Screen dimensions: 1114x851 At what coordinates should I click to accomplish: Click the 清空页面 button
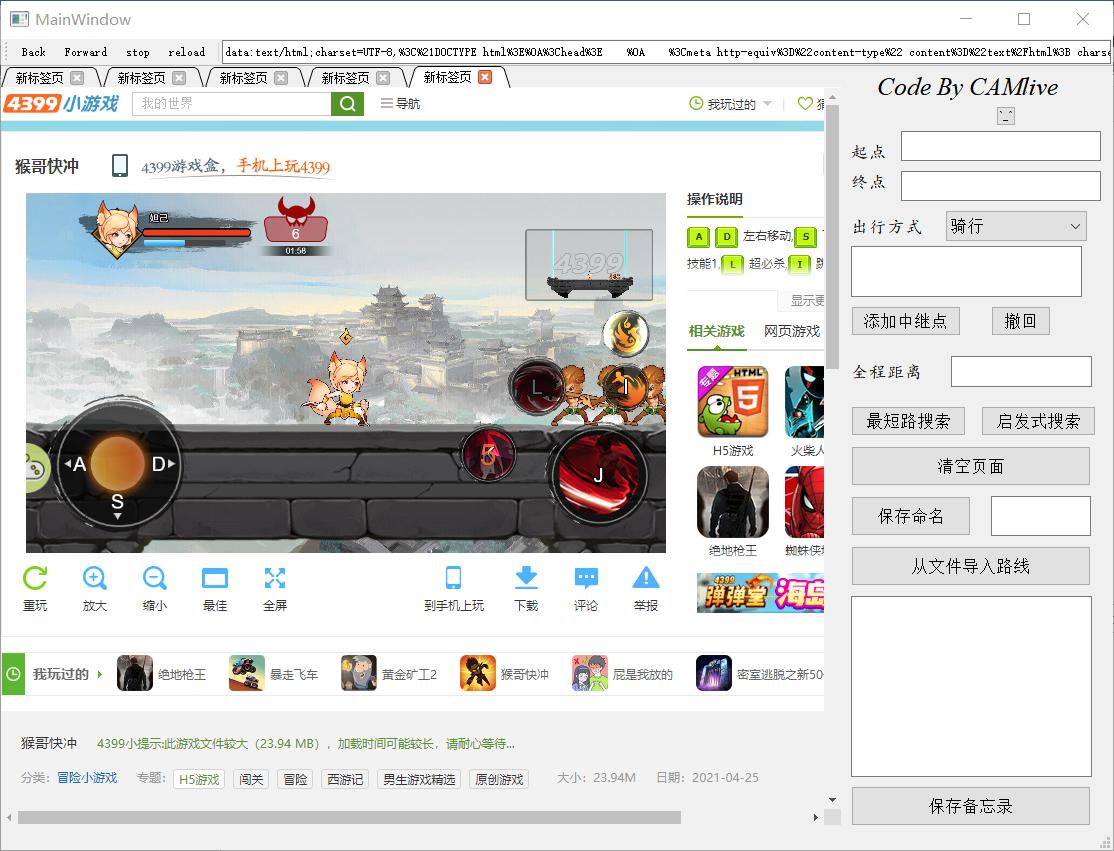[970, 466]
